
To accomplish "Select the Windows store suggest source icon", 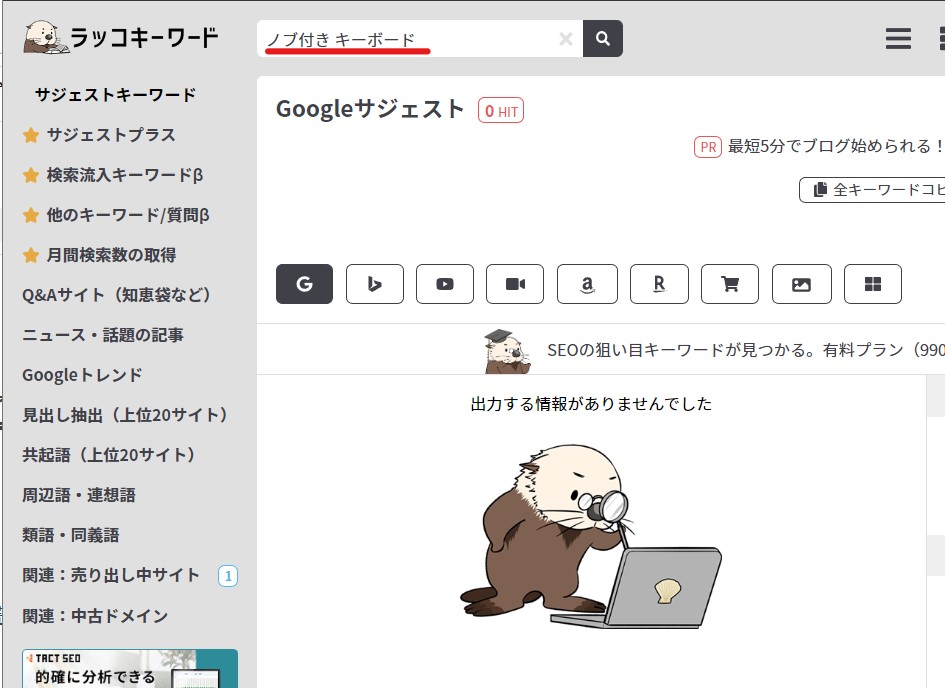I will coord(873,284).
